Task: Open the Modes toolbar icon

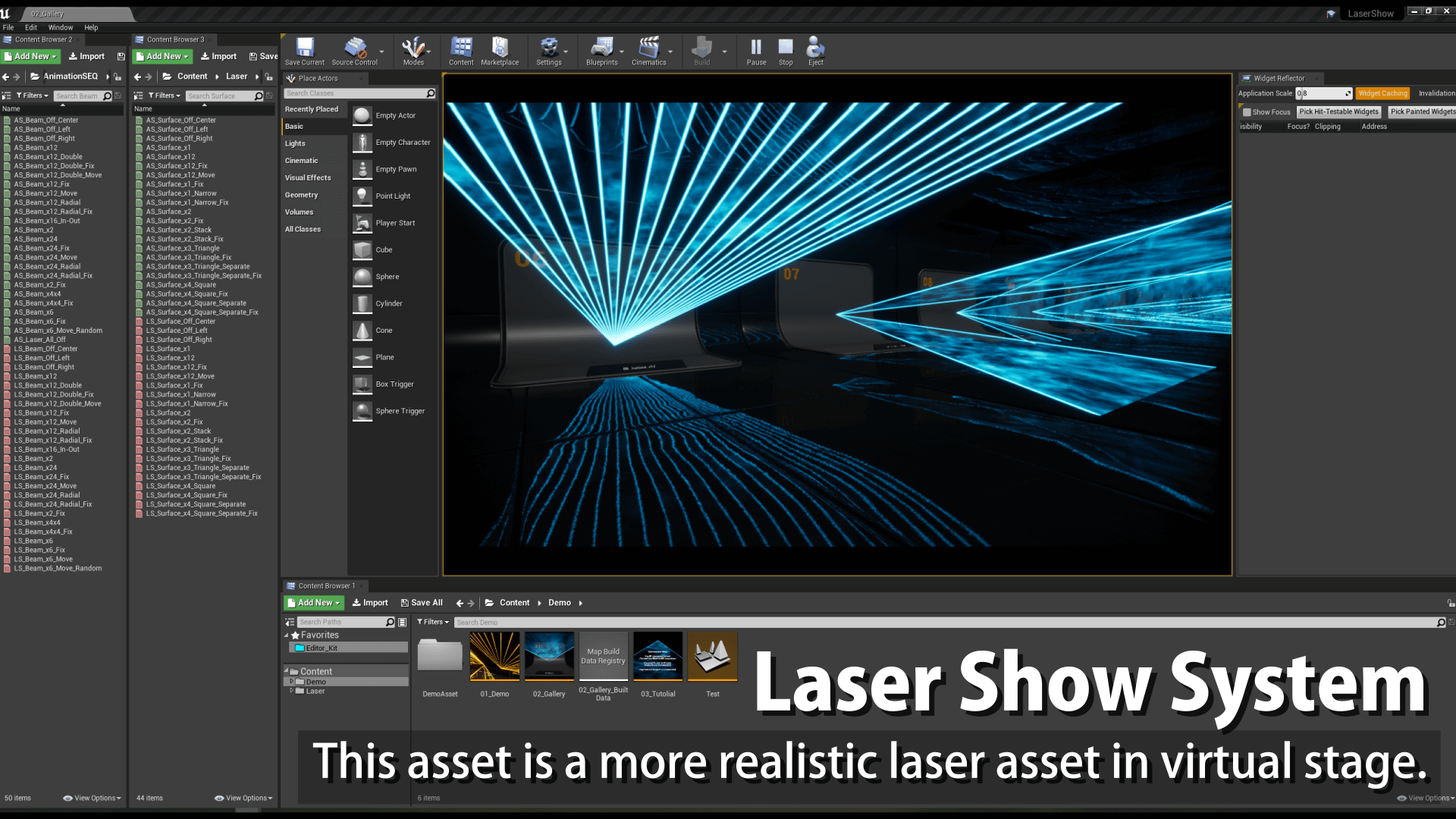Action: click(x=413, y=52)
